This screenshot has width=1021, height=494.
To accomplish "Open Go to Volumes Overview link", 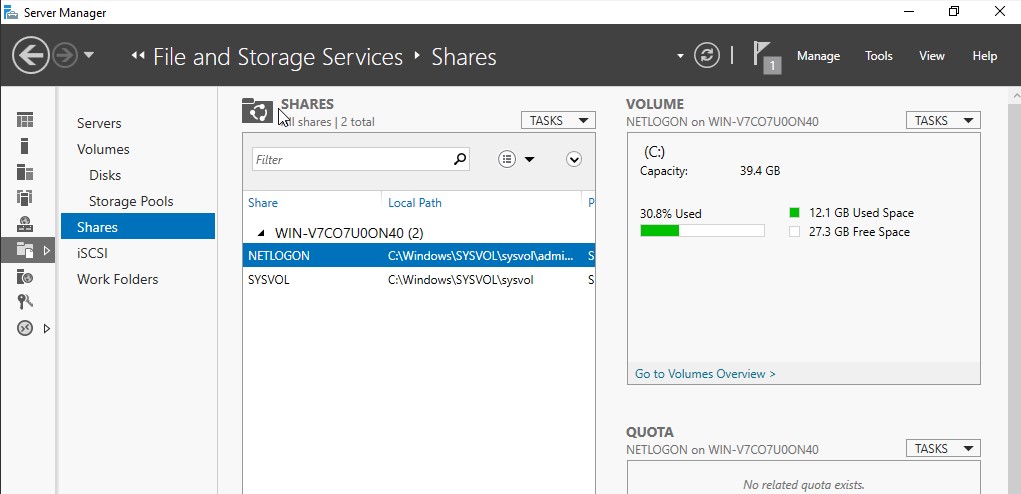I will coord(705,374).
